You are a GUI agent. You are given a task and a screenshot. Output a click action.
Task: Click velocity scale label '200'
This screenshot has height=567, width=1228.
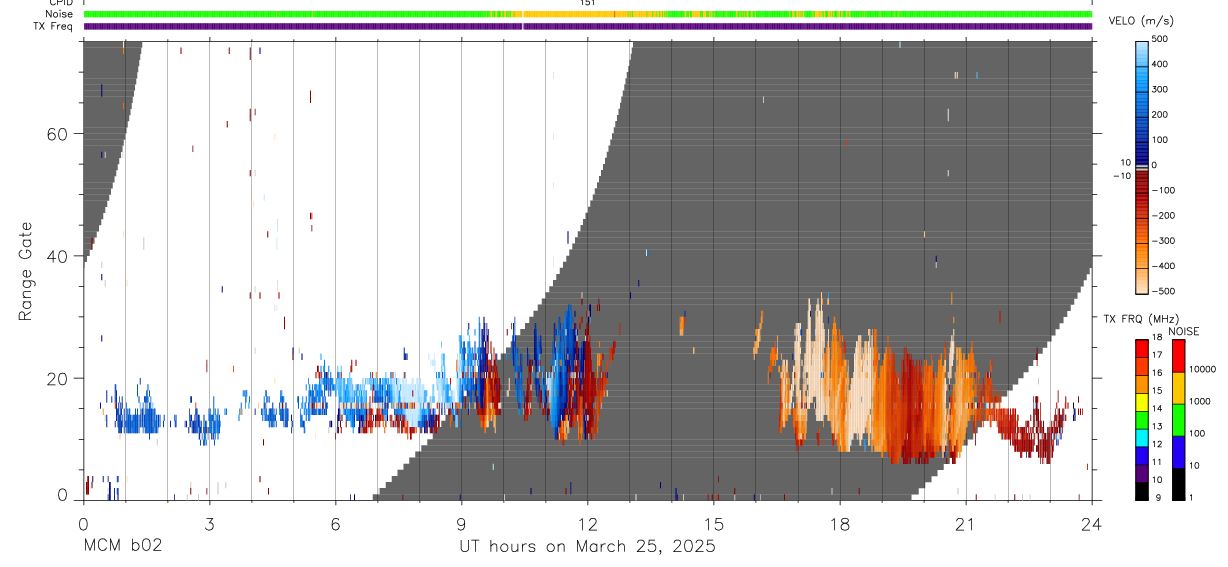pos(1162,114)
